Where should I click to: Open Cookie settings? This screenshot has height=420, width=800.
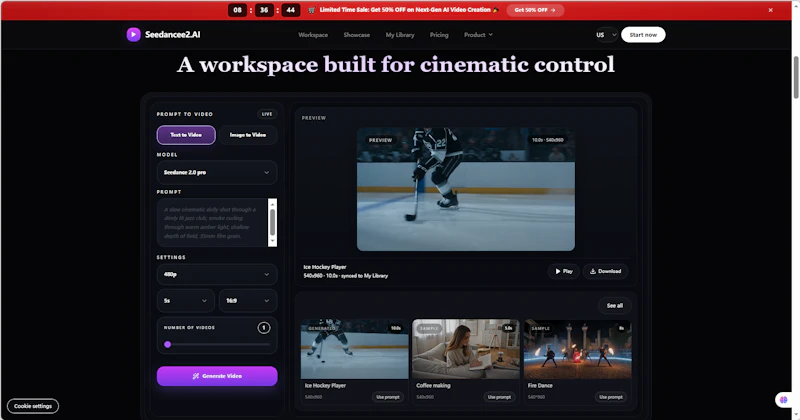click(33, 406)
